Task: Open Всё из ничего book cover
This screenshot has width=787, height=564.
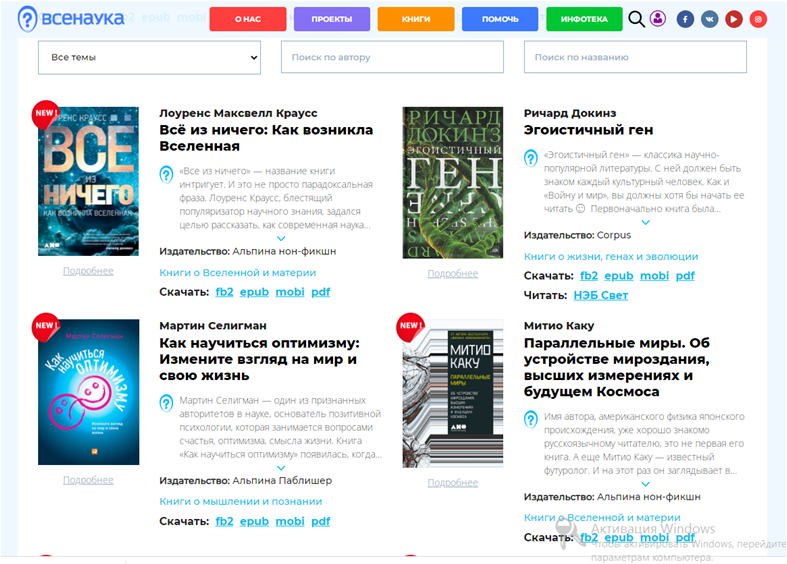Action: [x=88, y=181]
